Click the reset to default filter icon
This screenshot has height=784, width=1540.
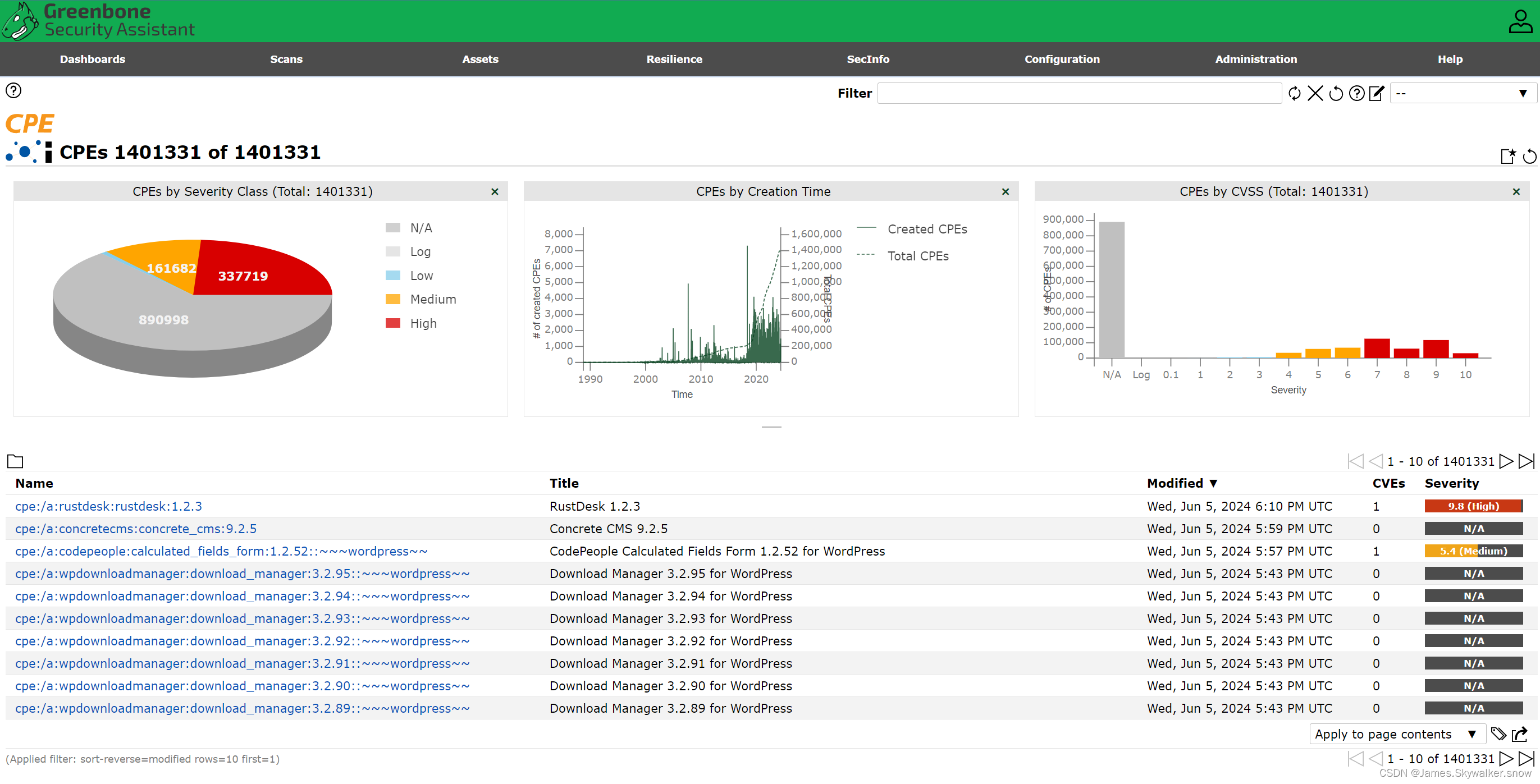(1336, 93)
